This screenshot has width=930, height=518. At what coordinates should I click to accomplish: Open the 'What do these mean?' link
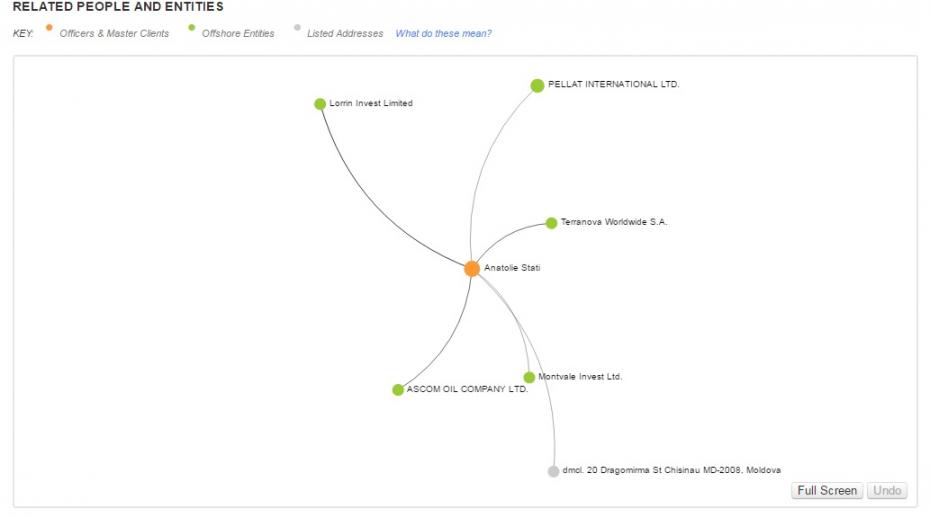pos(444,34)
